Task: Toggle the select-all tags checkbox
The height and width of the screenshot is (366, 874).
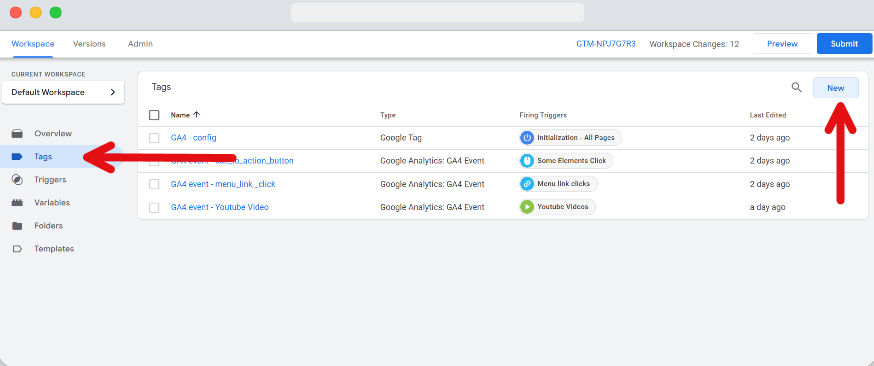Action: click(x=154, y=115)
